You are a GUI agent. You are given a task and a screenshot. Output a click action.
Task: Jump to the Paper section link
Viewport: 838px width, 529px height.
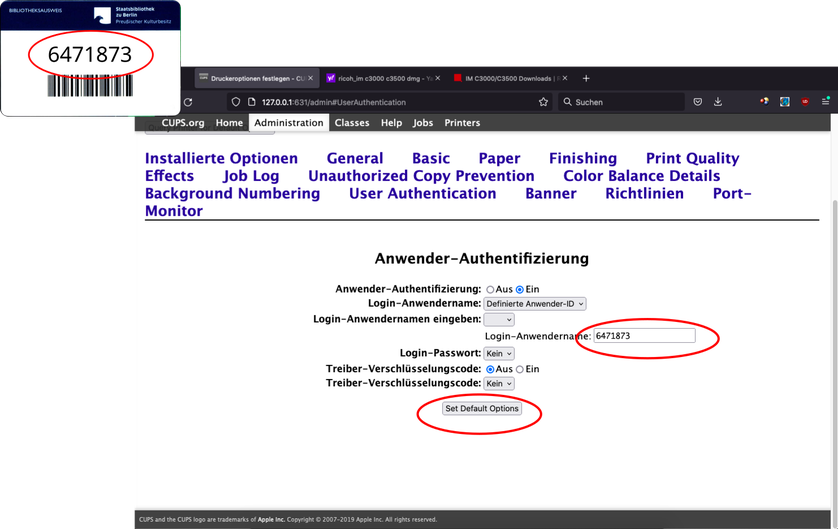tap(499, 158)
